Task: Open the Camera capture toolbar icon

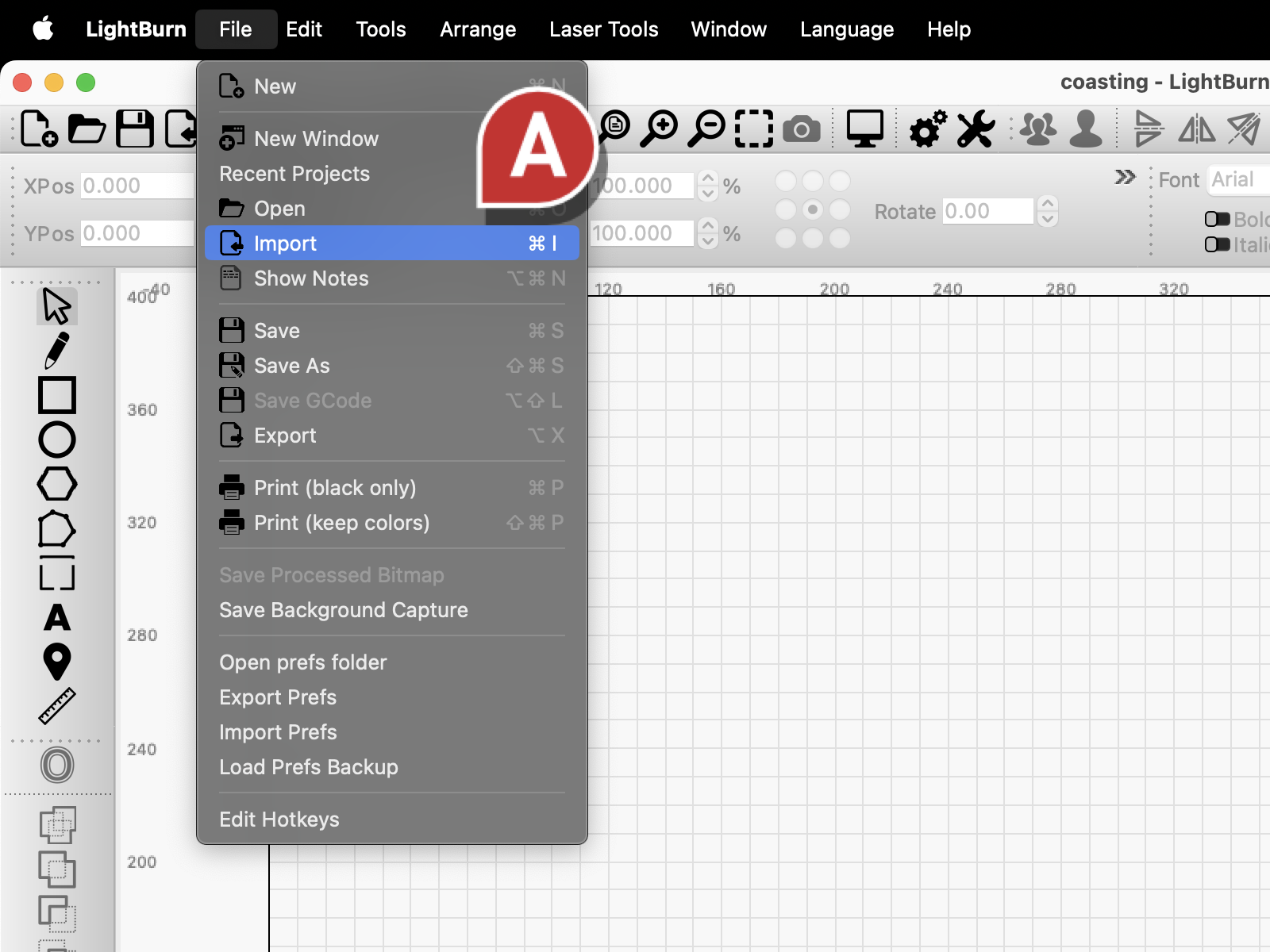Action: point(802,129)
